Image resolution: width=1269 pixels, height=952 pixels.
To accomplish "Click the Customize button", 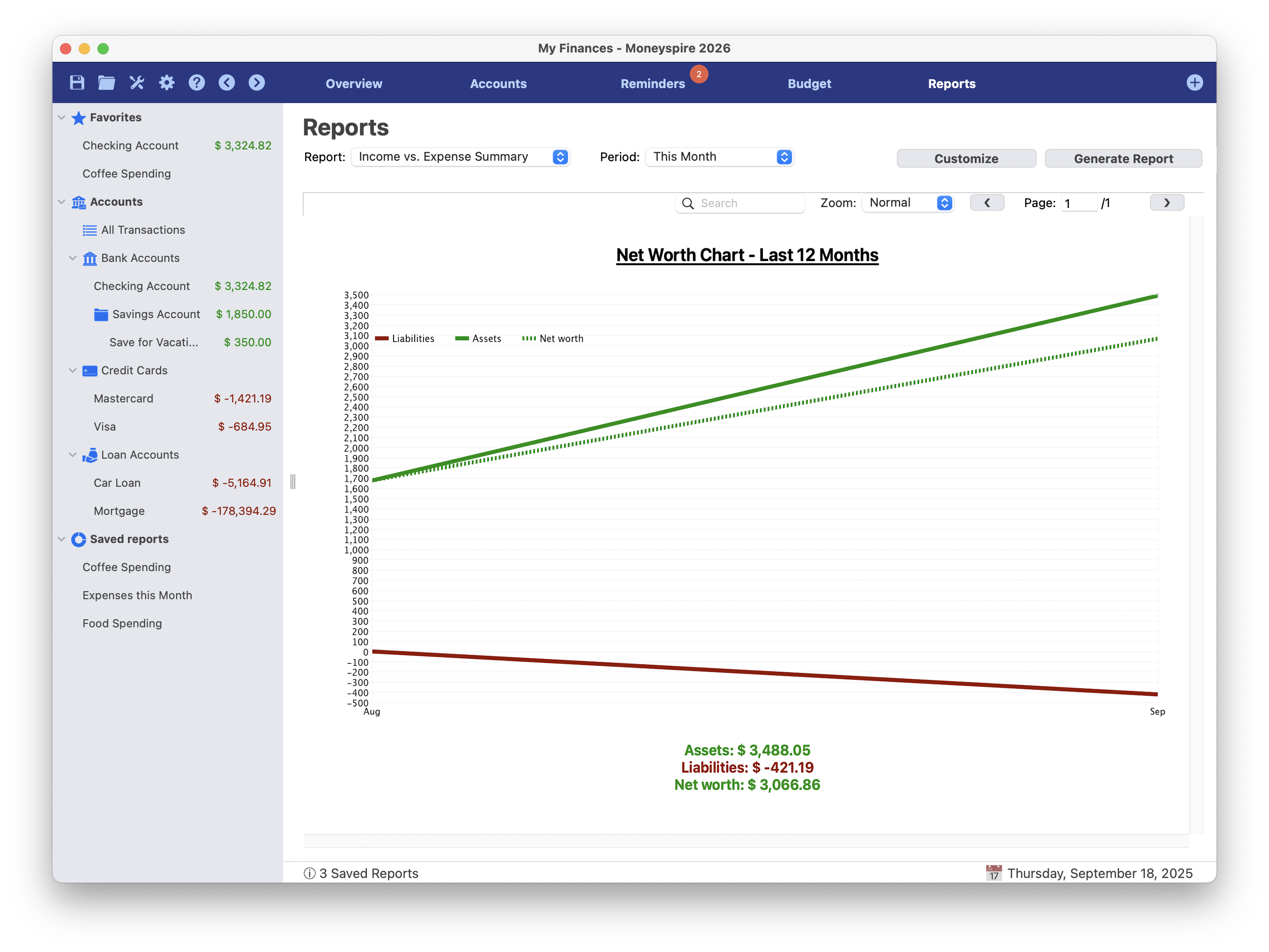I will pyautogui.click(x=966, y=159).
